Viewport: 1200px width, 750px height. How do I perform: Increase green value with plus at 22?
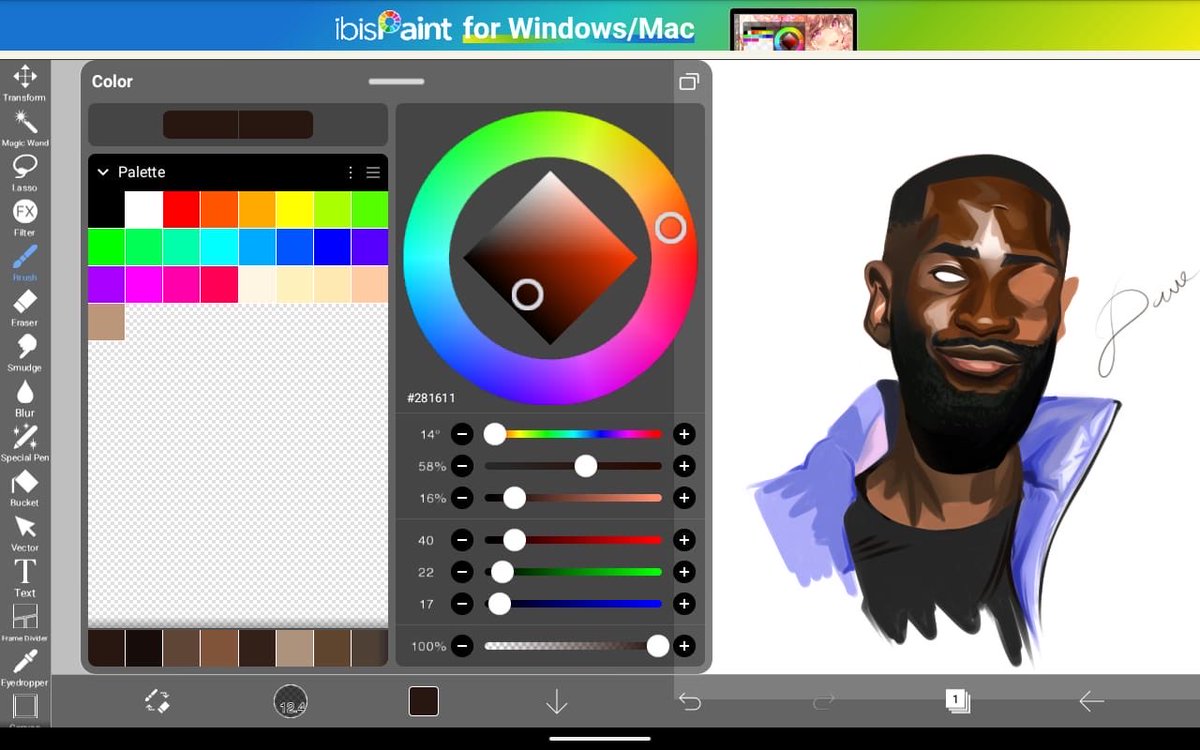(684, 572)
